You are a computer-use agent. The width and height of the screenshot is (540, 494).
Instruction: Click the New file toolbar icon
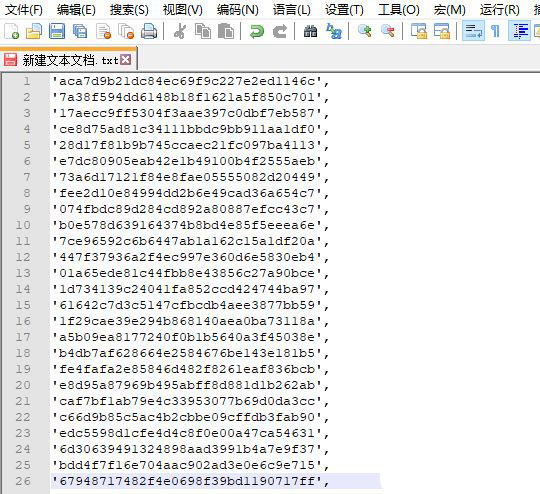coord(11,31)
